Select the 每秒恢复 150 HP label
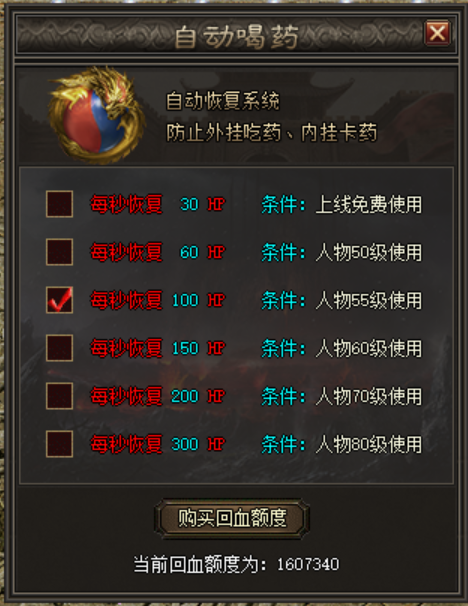Screen dimensions: 468x606 point(158,348)
